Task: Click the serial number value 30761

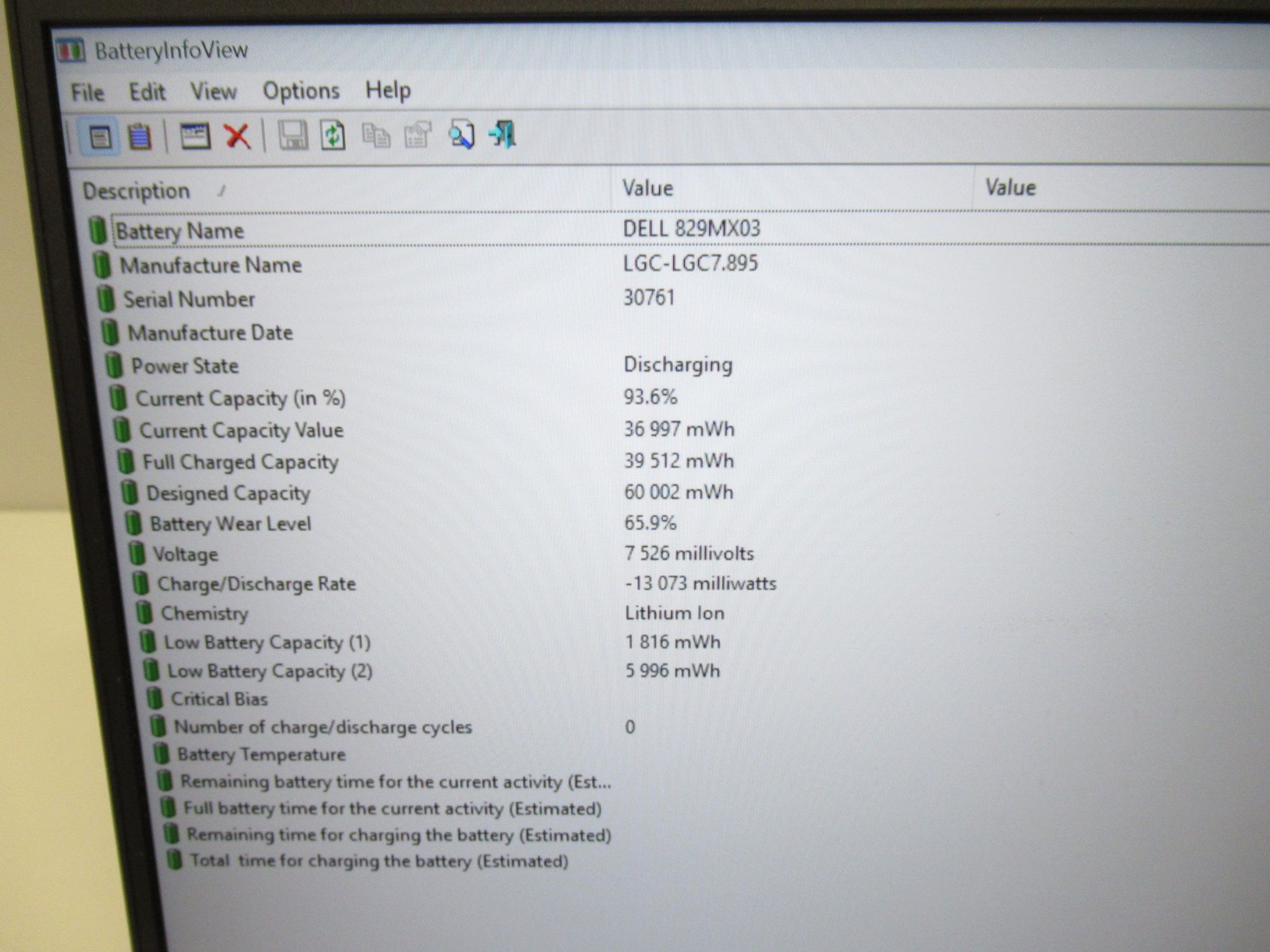Action: point(649,297)
